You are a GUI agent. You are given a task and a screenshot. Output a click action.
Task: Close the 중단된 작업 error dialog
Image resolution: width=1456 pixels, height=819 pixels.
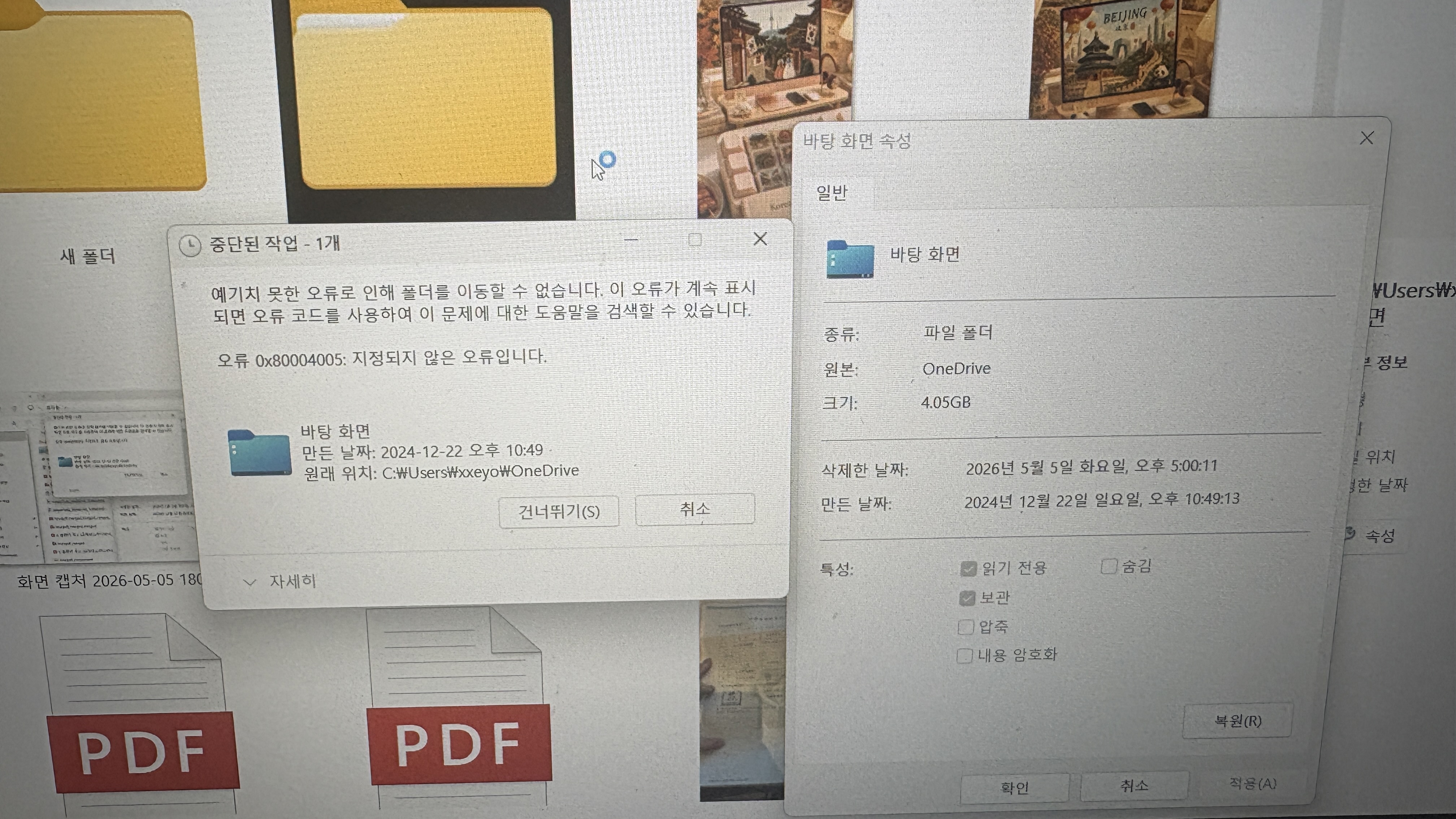(x=760, y=239)
